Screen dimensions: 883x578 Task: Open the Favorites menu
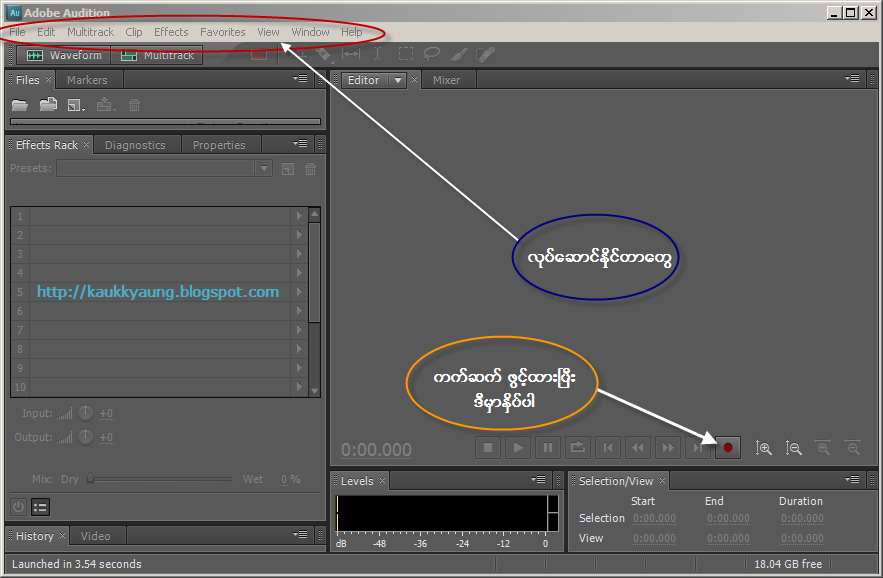point(222,32)
